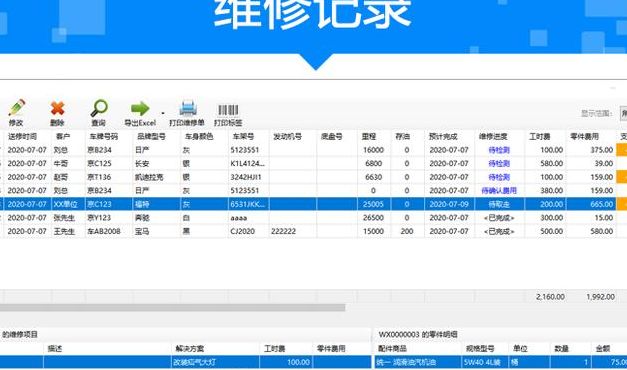
Task: Click the 车身颜色 column header
Action: tap(199, 136)
